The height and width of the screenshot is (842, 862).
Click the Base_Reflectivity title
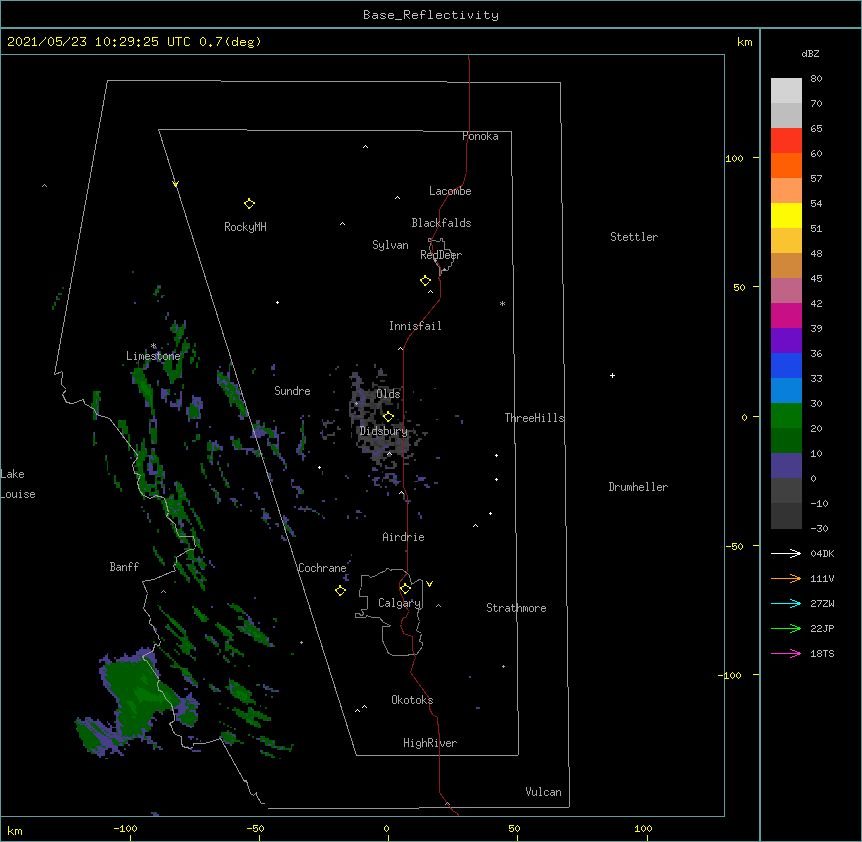click(431, 15)
